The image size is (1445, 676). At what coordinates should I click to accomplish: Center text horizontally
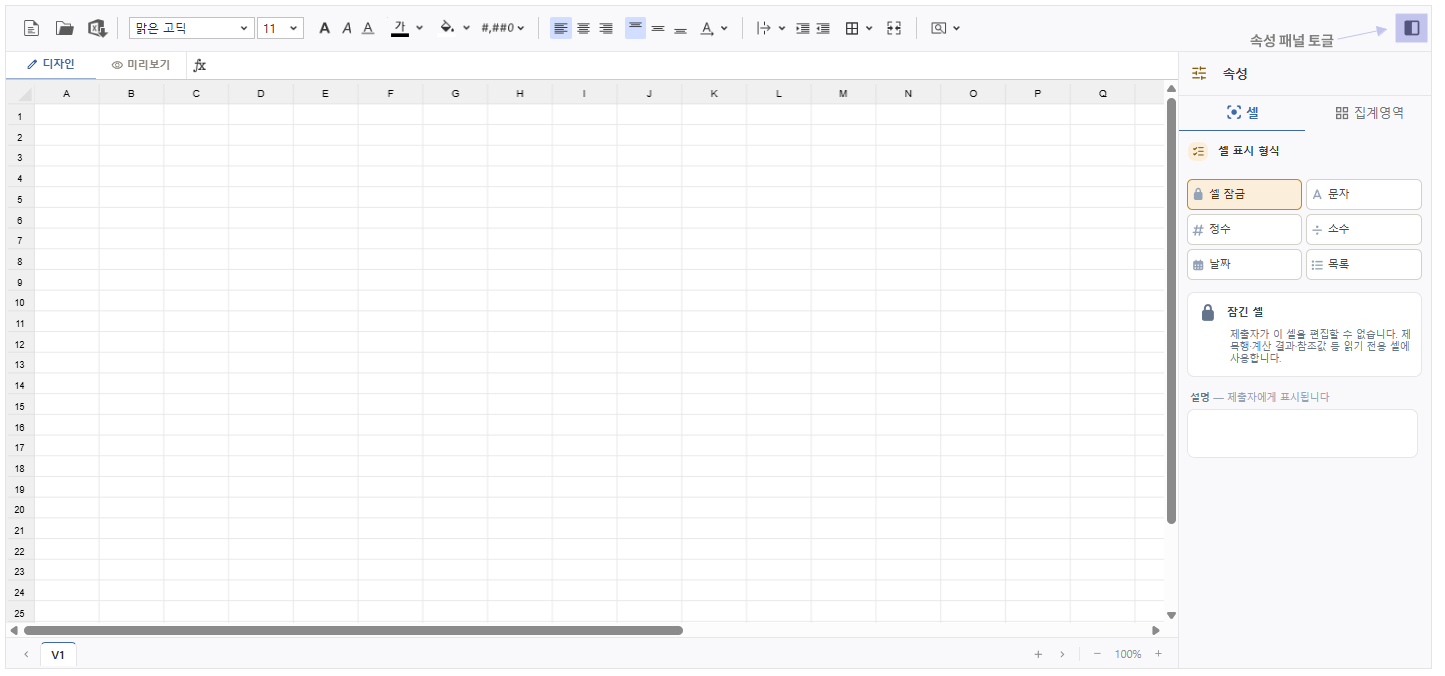click(x=583, y=28)
